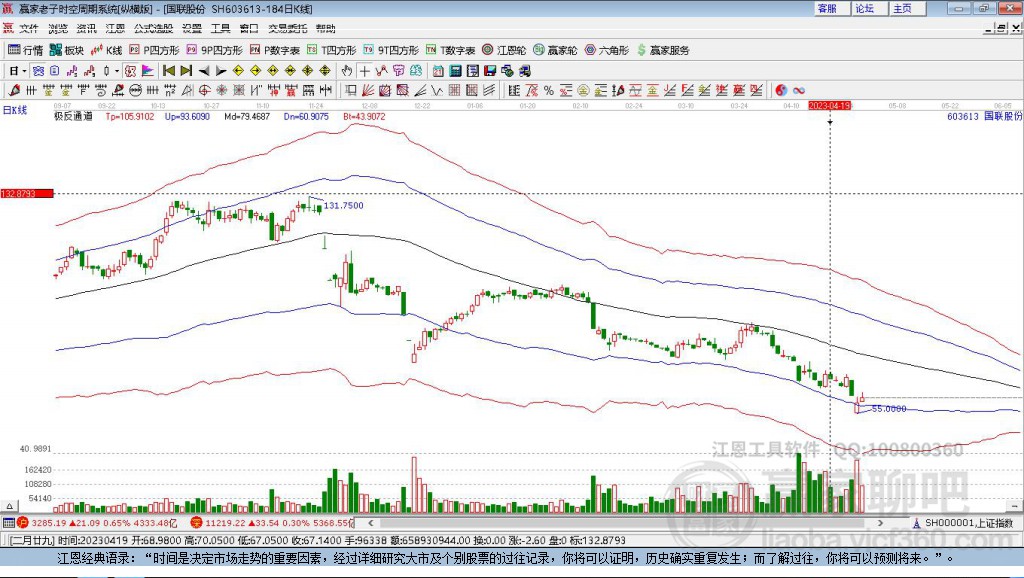Jump to first bar with skip-start icon

[x=168, y=71]
